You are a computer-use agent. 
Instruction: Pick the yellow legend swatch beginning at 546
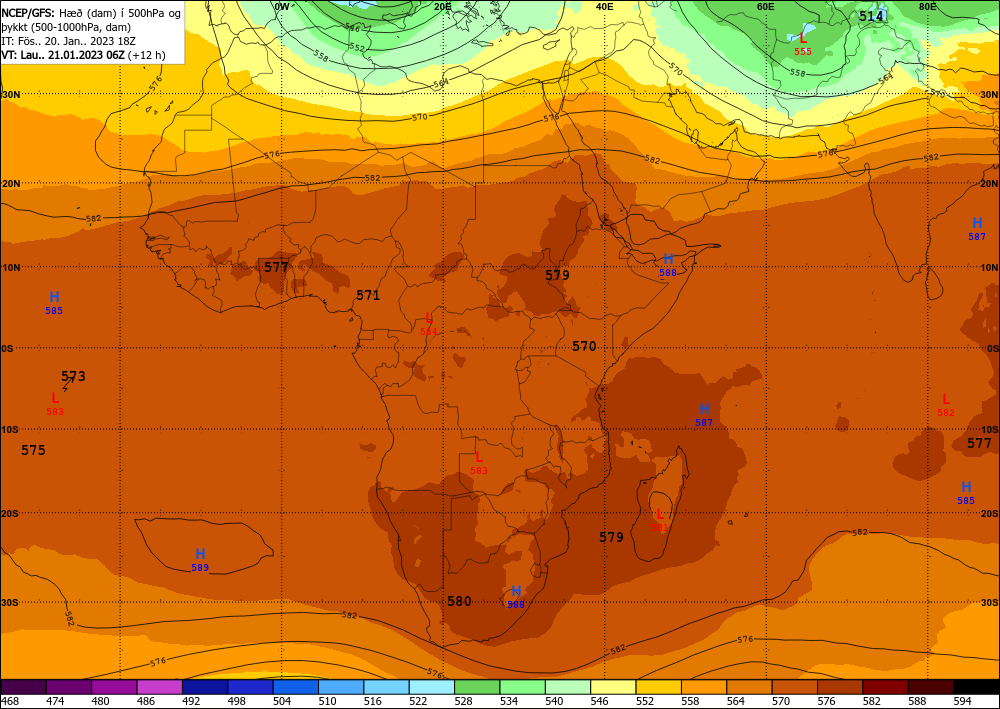613,687
